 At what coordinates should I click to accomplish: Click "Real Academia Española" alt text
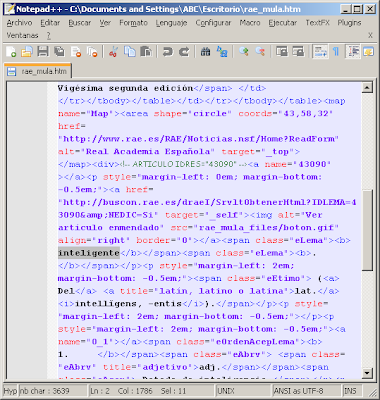[148, 152]
